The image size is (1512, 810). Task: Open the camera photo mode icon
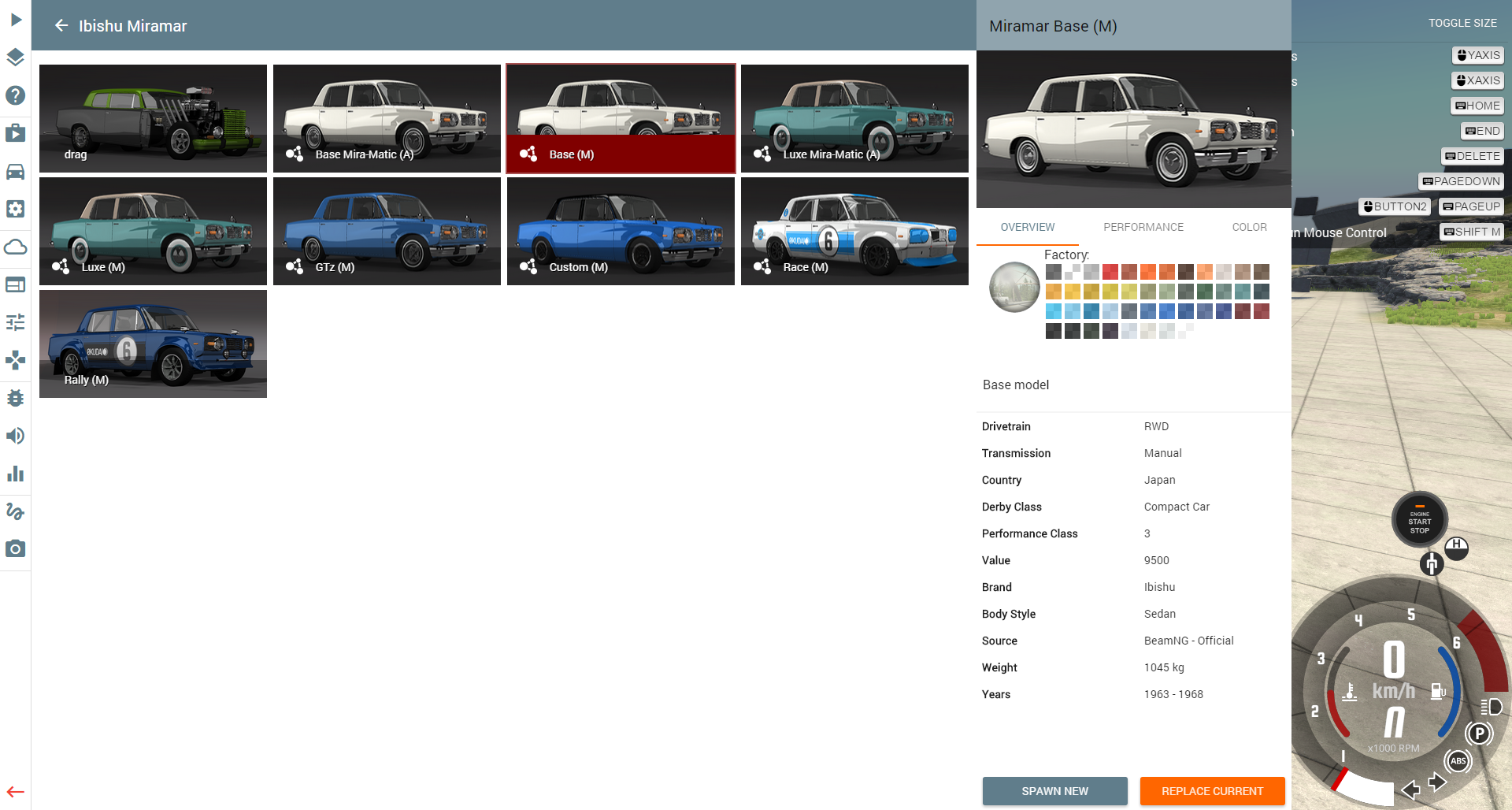coord(16,549)
